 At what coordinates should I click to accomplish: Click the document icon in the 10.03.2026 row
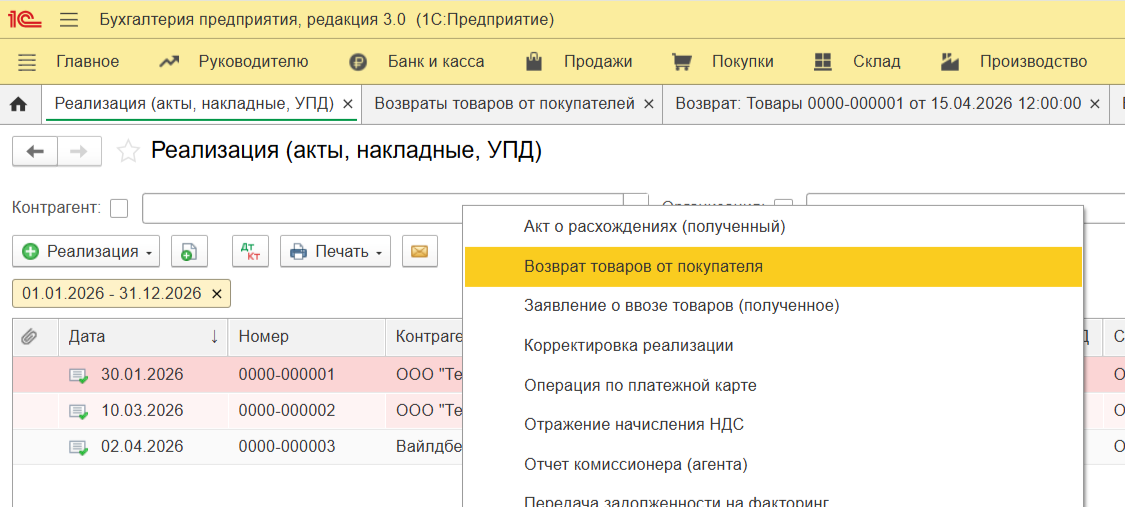tap(78, 412)
